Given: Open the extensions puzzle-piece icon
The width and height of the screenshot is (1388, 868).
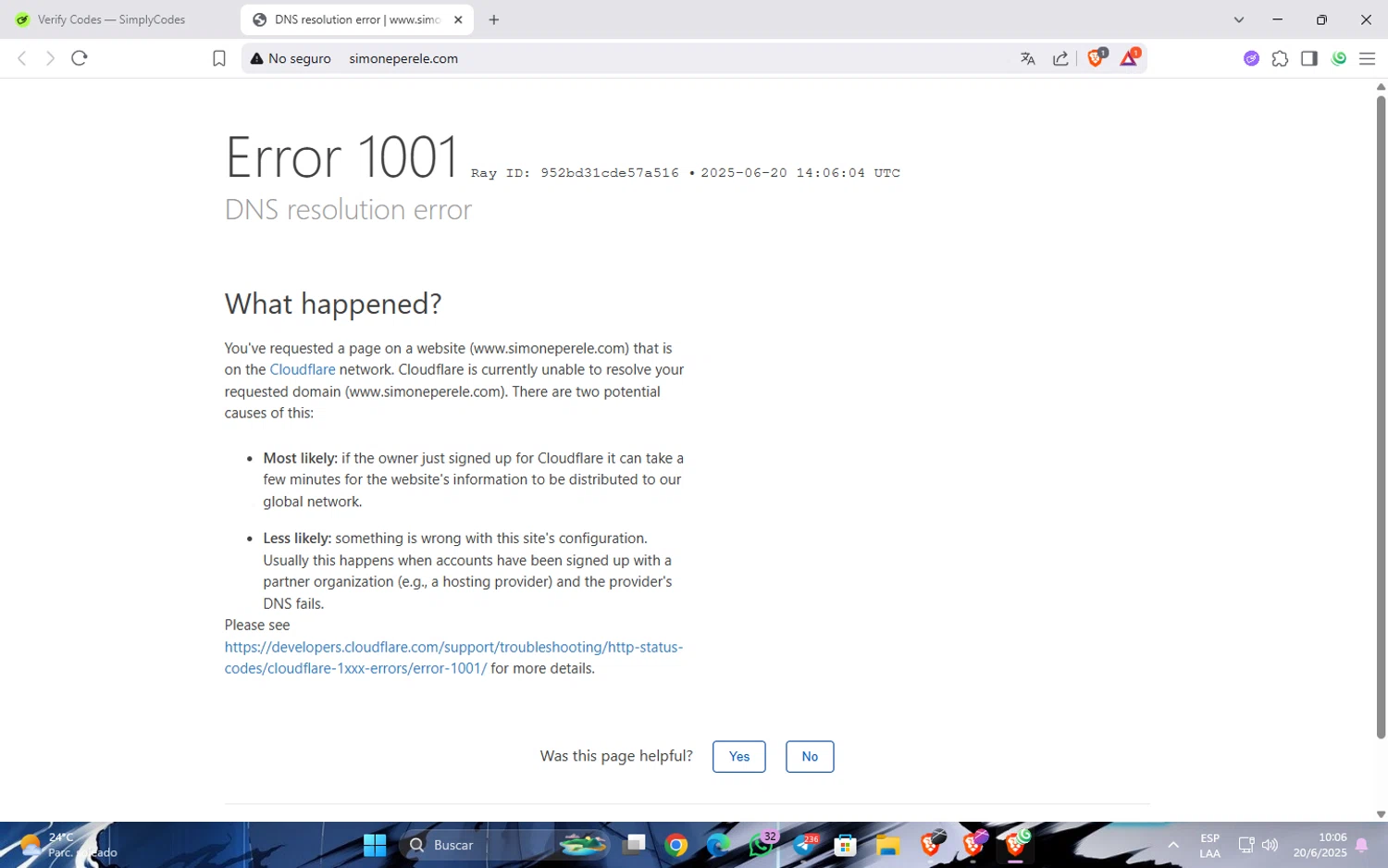Looking at the screenshot, I should 1280,58.
